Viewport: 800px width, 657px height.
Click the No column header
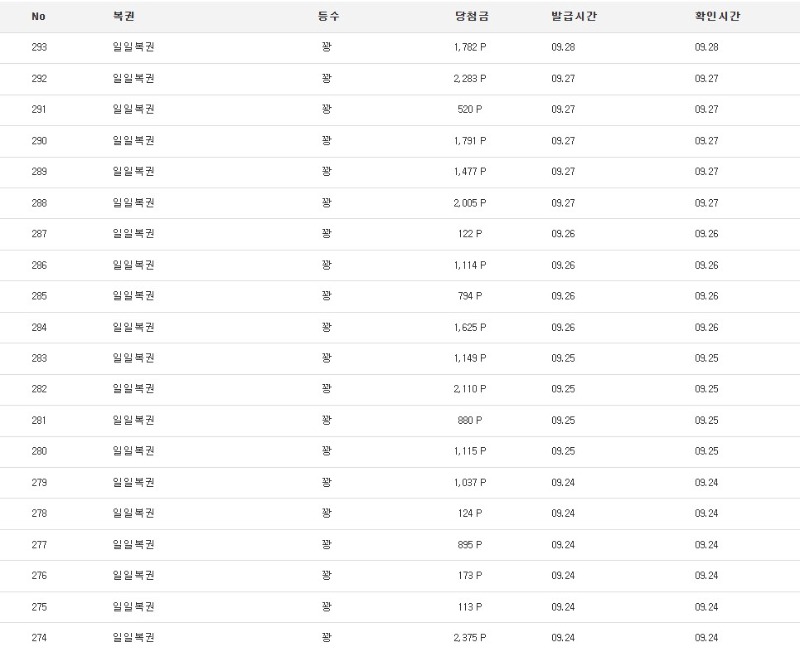pyautogui.click(x=38, y=16)
